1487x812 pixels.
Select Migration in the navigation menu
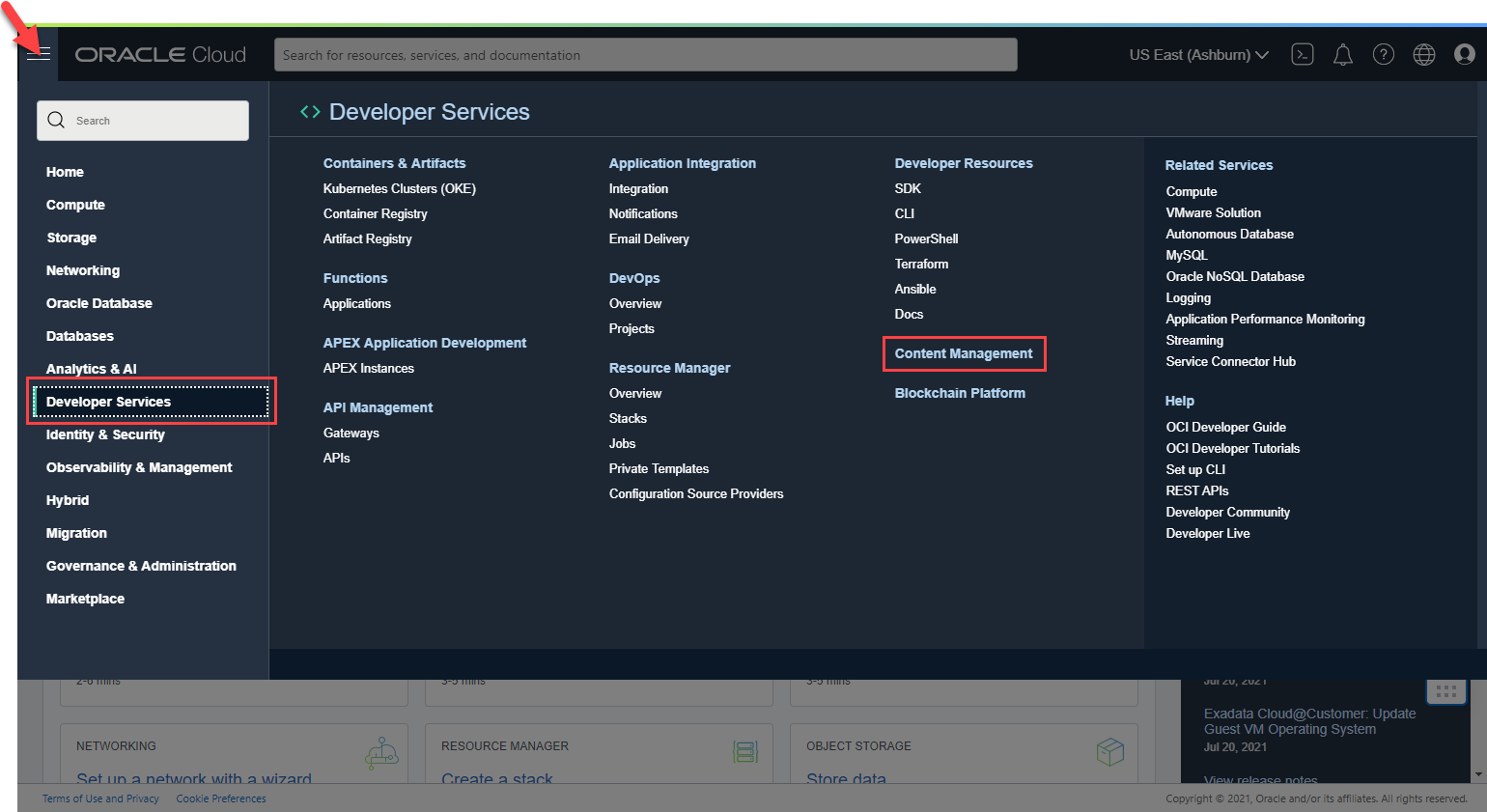[76, 533]
